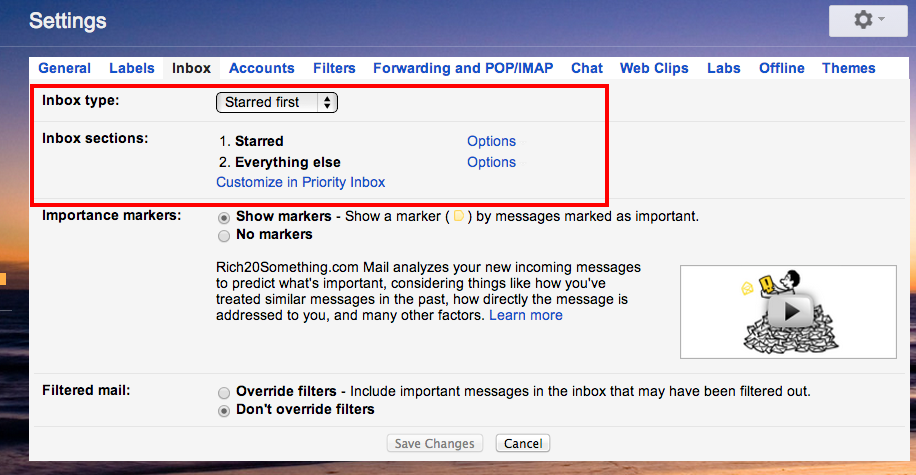Open Options for Everything else section
The width and height of the screenshot is (916, 475).
[x=491, y=162]
